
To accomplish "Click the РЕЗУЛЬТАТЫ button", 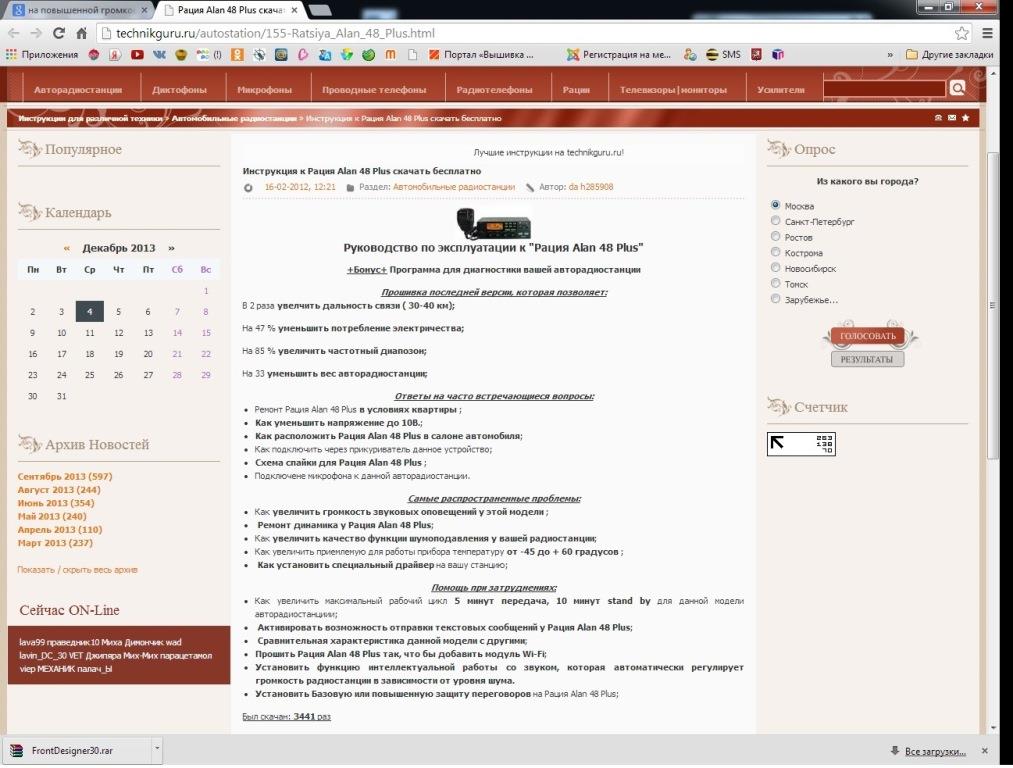I will [867, 359].
